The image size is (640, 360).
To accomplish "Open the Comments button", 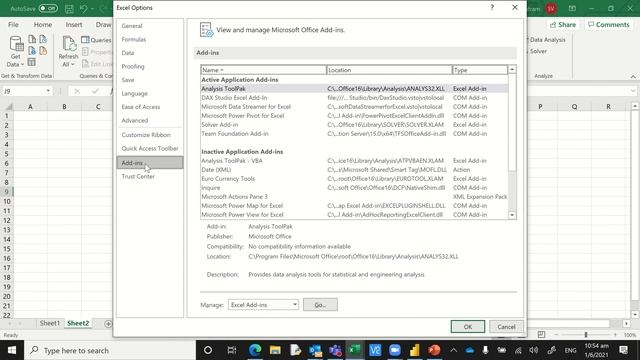I will click(x=609, y=25).
